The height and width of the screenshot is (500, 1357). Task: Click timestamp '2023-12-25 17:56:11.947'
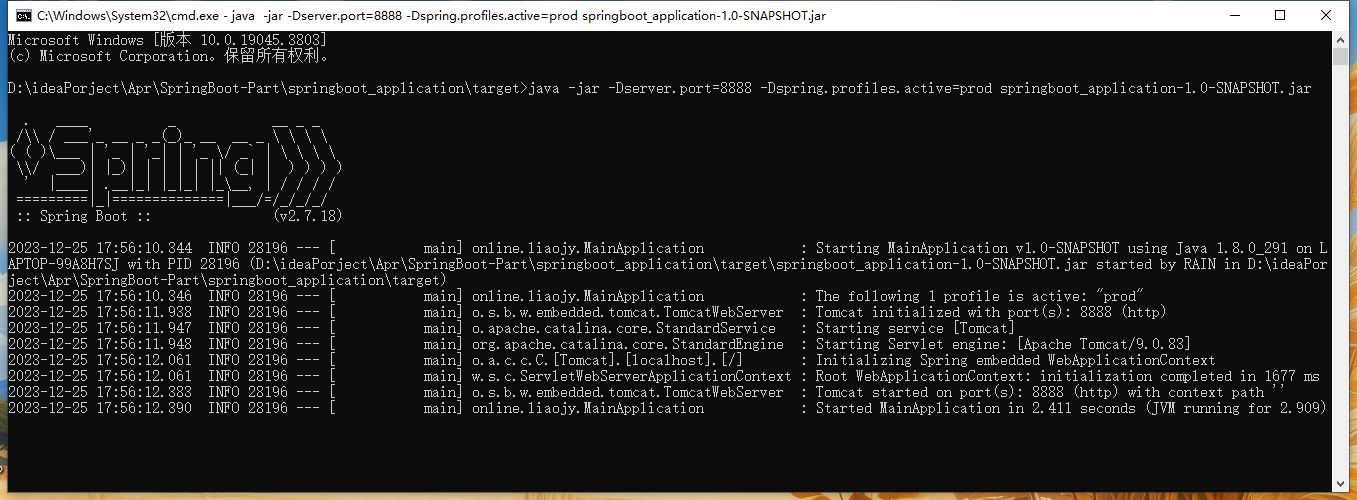(100, 328)
